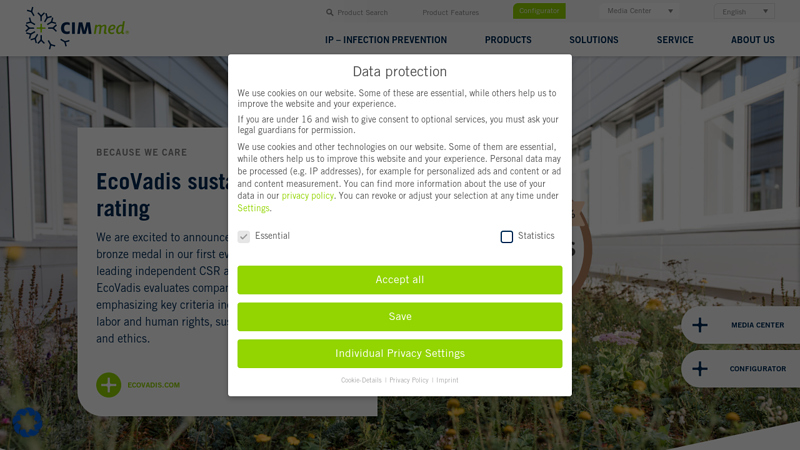800x450 pixels.
Task: Click the CIMmed logo
Action: tap(77, 28)
